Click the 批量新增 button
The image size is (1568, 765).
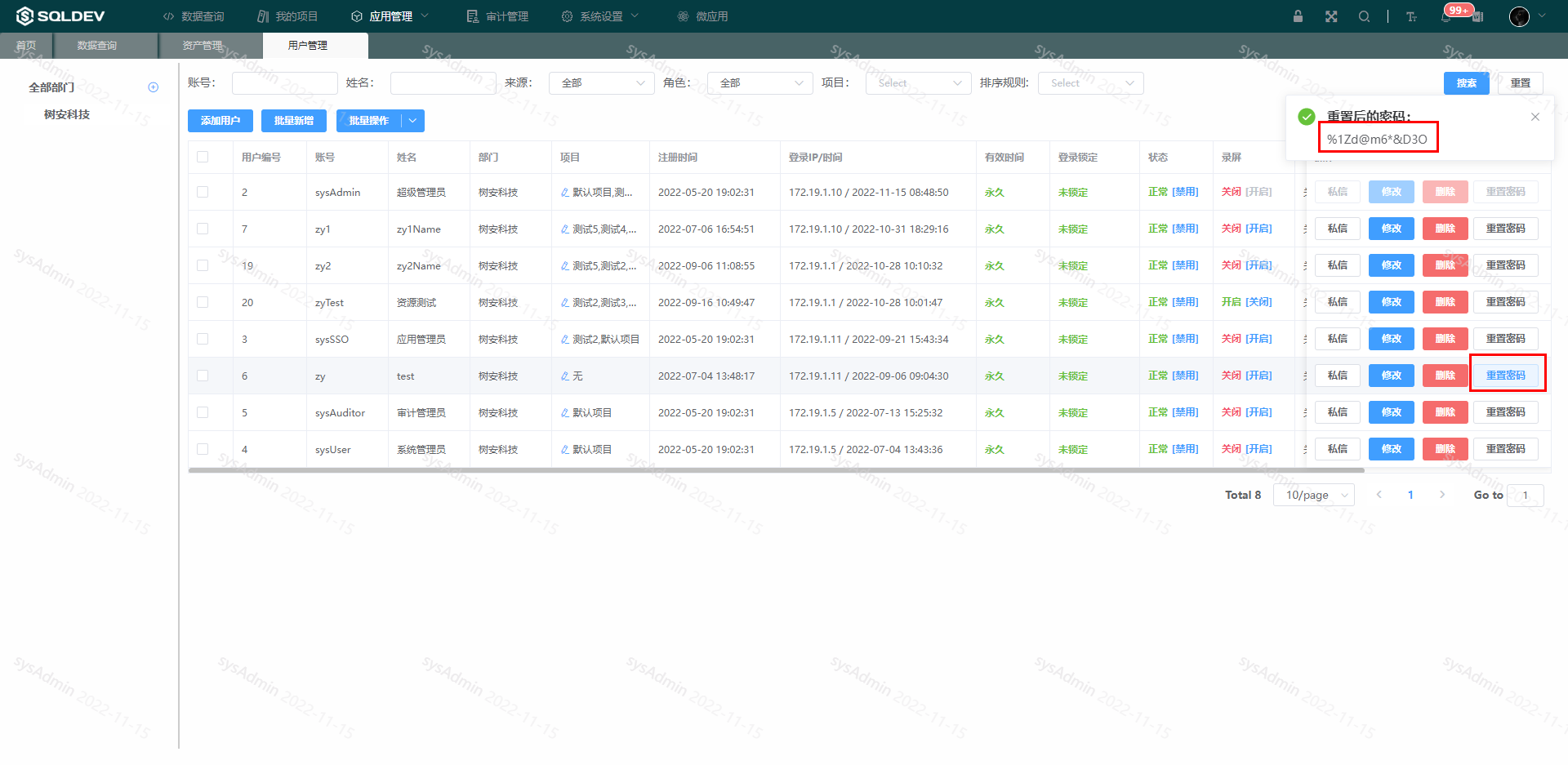click(294, 121)
